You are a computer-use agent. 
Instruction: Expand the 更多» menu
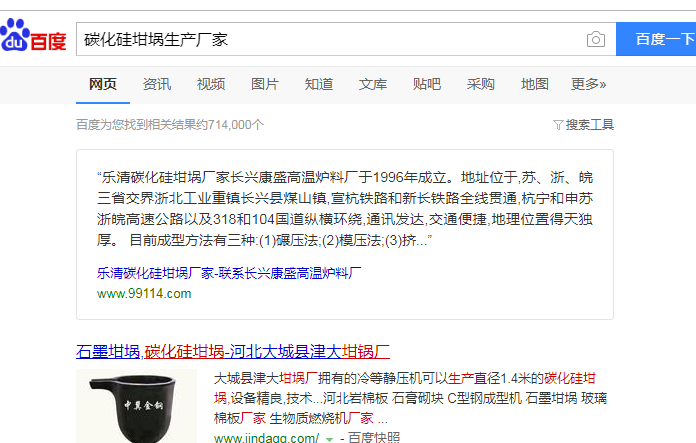(x=589, y=84)
